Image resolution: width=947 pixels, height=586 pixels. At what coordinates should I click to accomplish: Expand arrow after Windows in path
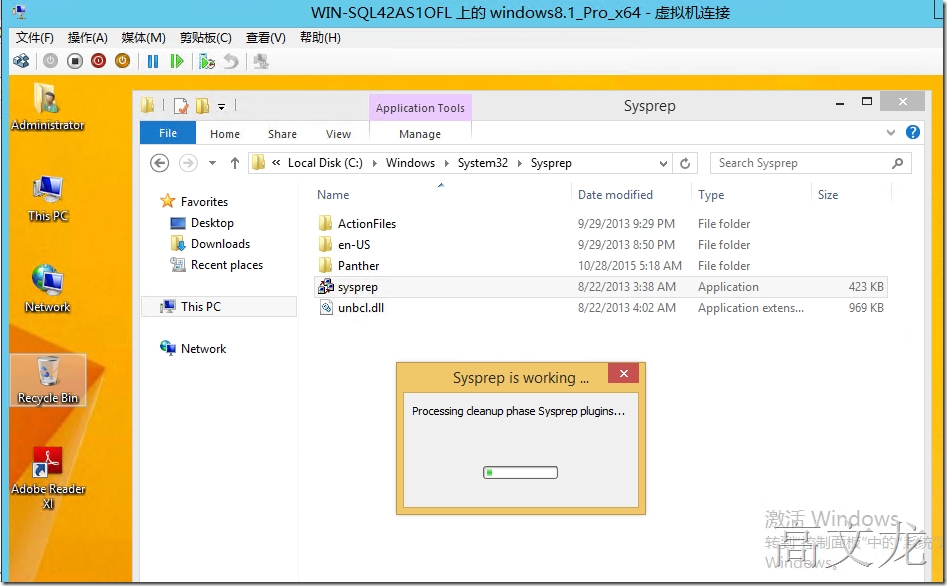click(446, 163)
